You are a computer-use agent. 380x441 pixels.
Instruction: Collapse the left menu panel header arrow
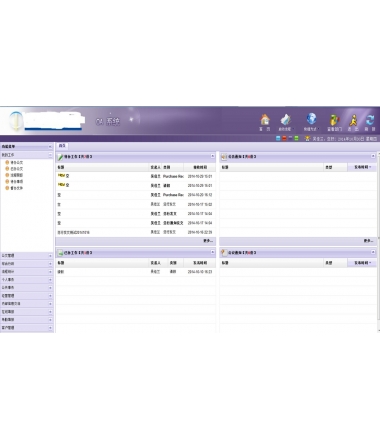coord(50,147)
